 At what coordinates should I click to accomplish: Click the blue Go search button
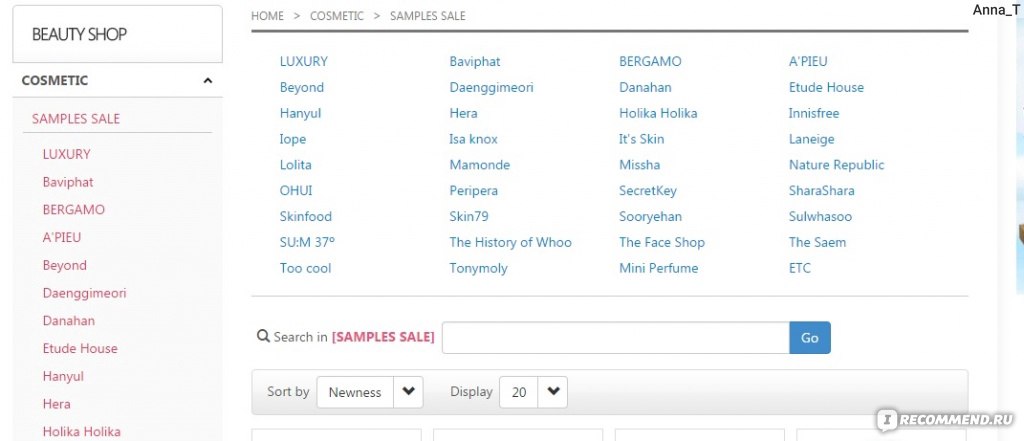810,338
